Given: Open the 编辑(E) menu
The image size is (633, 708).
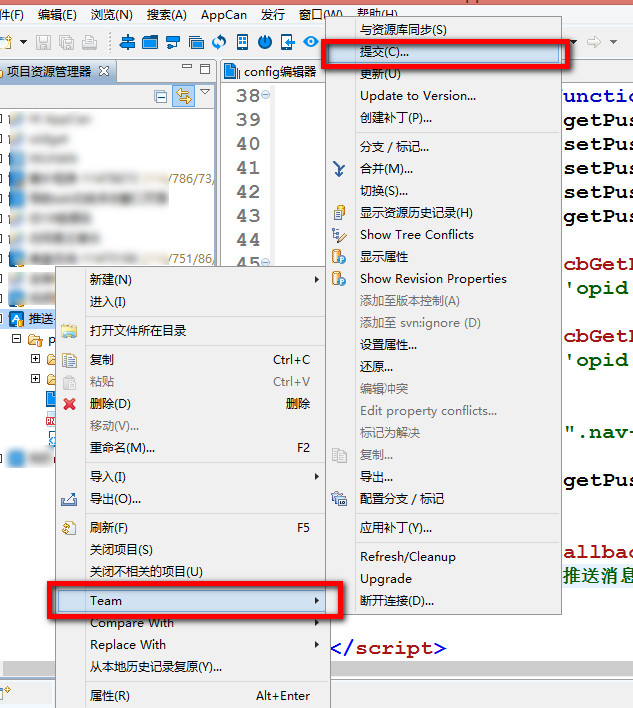Looking at the screenshot, I should [x=57, y=15].
